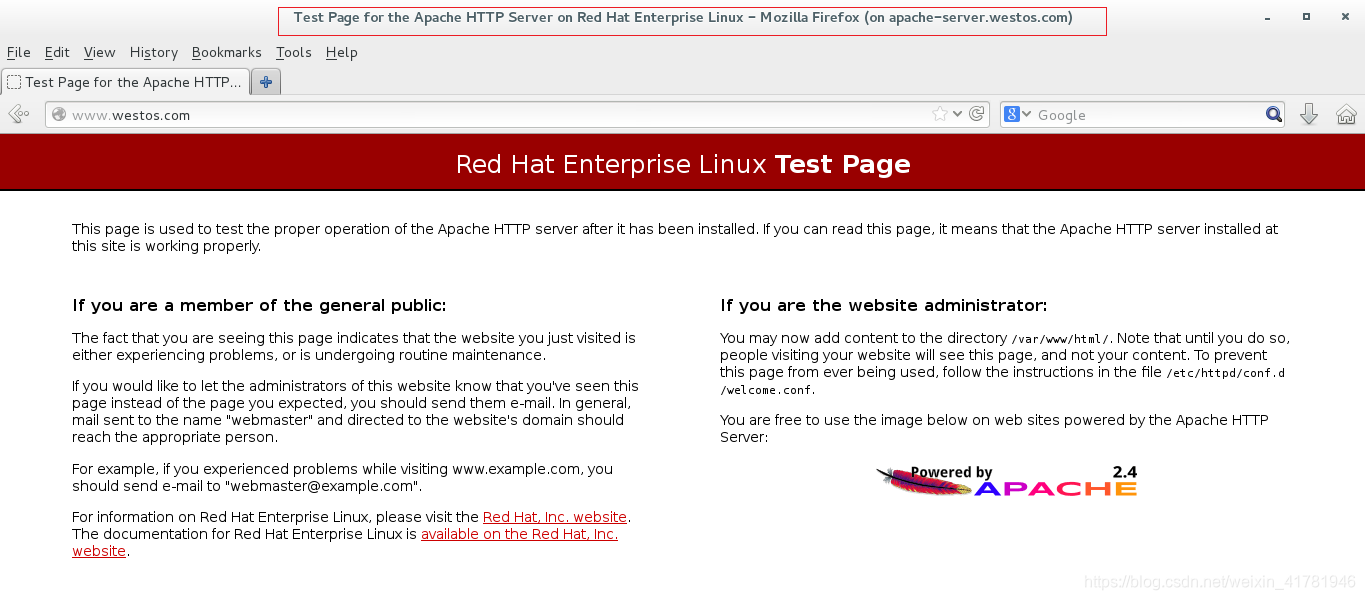Follow the Red Hat, Inc. website link
Viewport: 1365px width, 600px height.
(x=555, y=517)
